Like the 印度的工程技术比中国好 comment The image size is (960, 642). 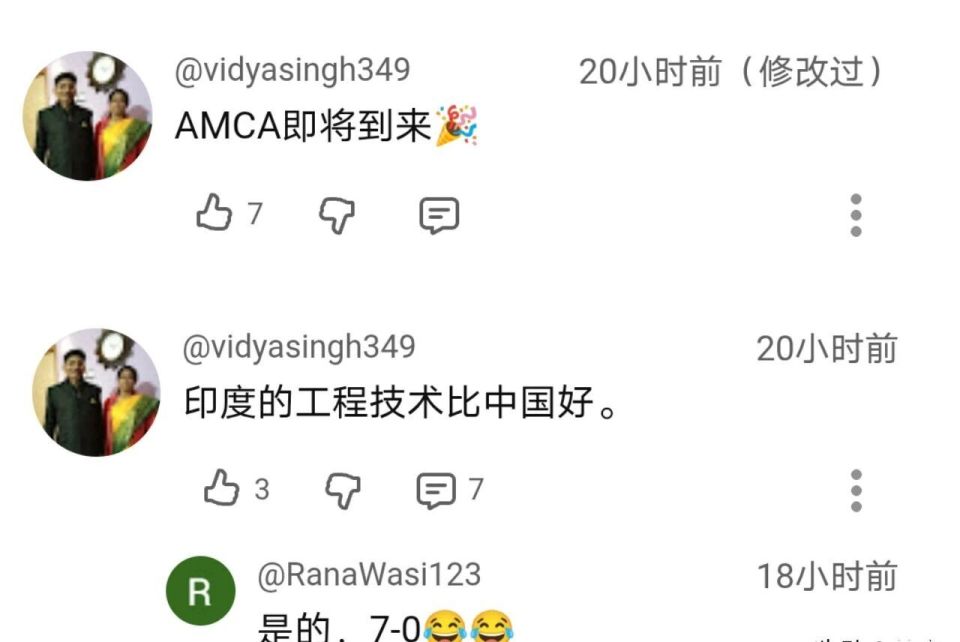coord(221,488)
